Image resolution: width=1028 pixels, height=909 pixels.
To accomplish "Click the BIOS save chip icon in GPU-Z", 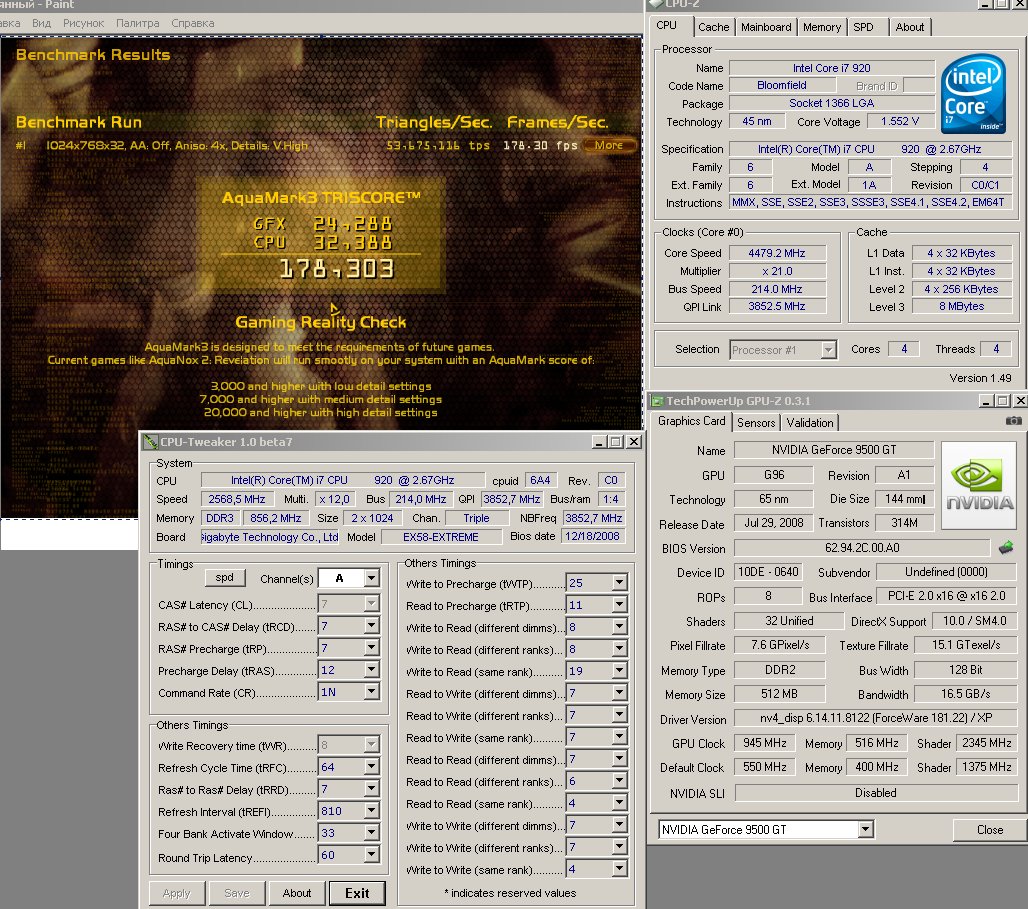I will 1006,547.
